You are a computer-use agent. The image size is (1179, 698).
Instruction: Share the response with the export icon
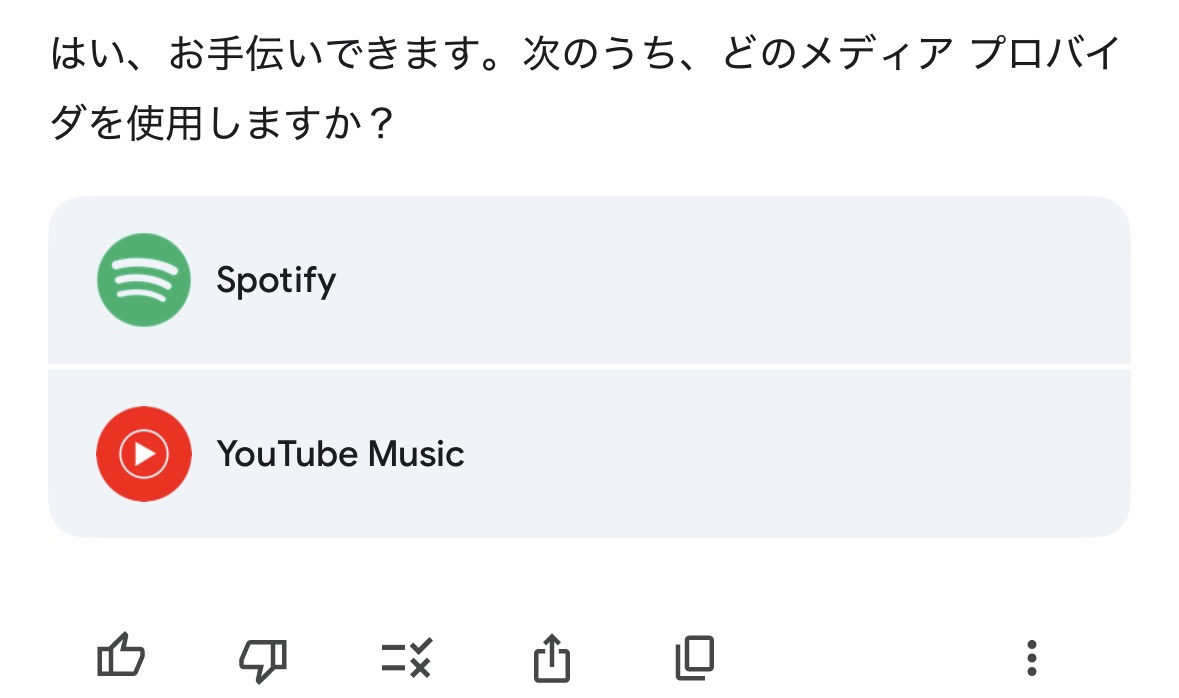[x=551, y=658]
